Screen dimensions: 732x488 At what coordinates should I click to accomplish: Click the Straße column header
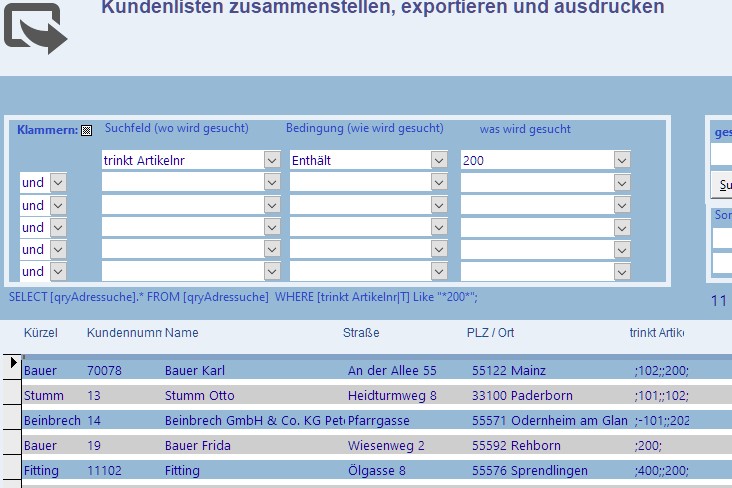[361, 333]
